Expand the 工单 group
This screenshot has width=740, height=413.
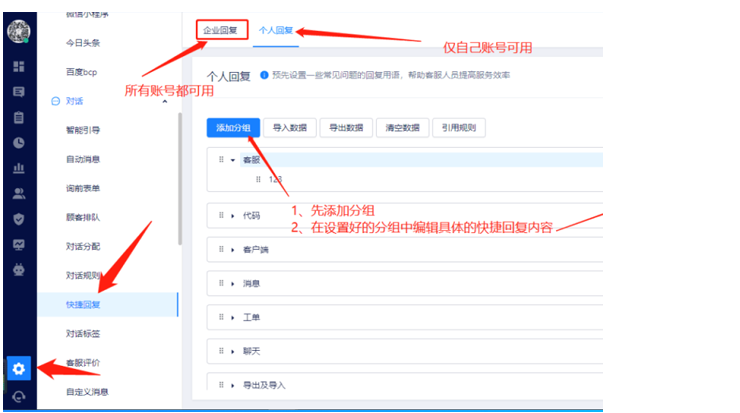232,318
